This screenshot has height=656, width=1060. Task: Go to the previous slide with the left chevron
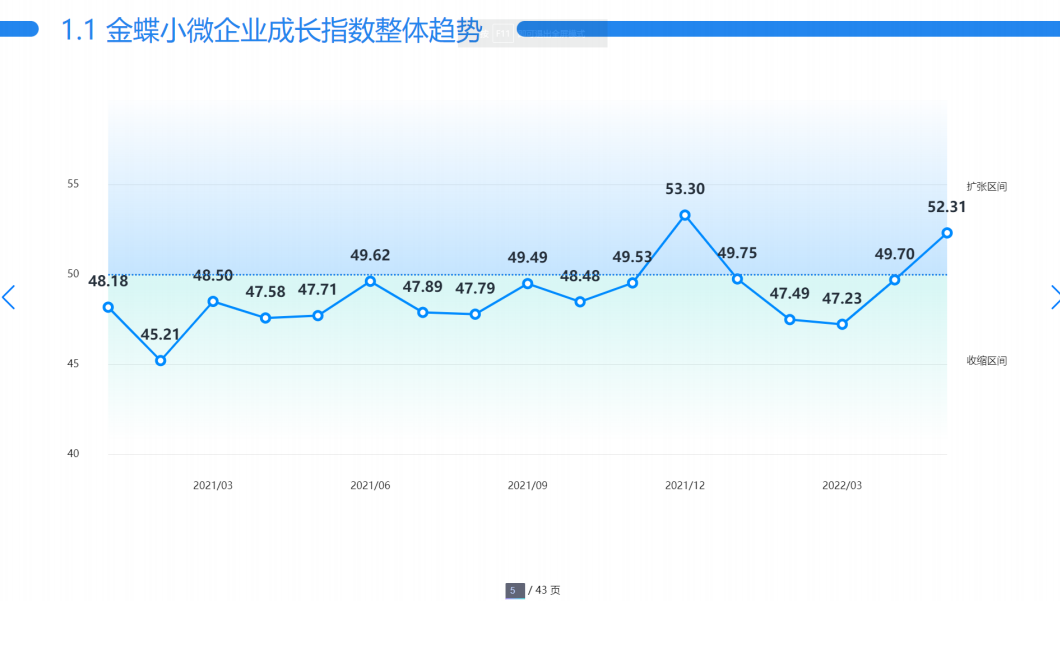(x=9, y=298)
